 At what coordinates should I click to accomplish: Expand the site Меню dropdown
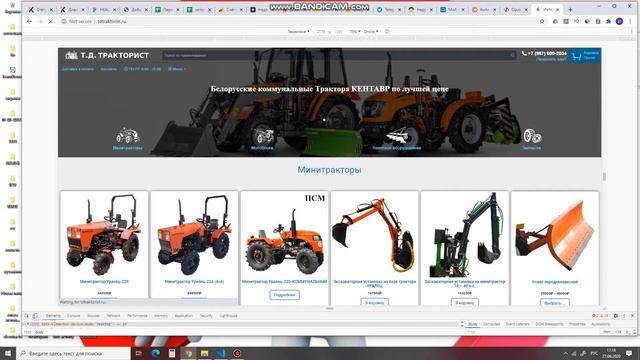(177, 69)
